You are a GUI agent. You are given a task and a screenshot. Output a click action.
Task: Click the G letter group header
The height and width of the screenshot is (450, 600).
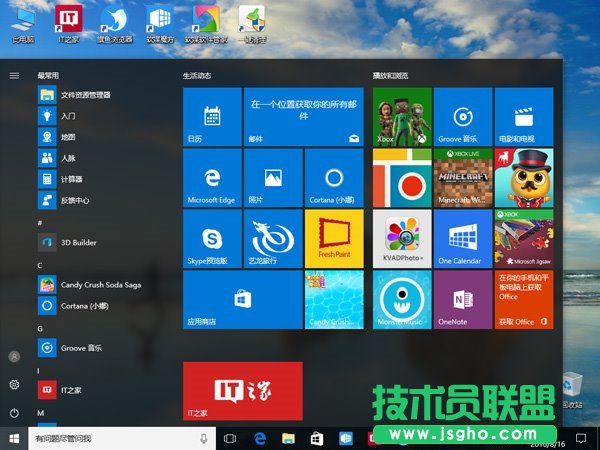coord(40,329)
